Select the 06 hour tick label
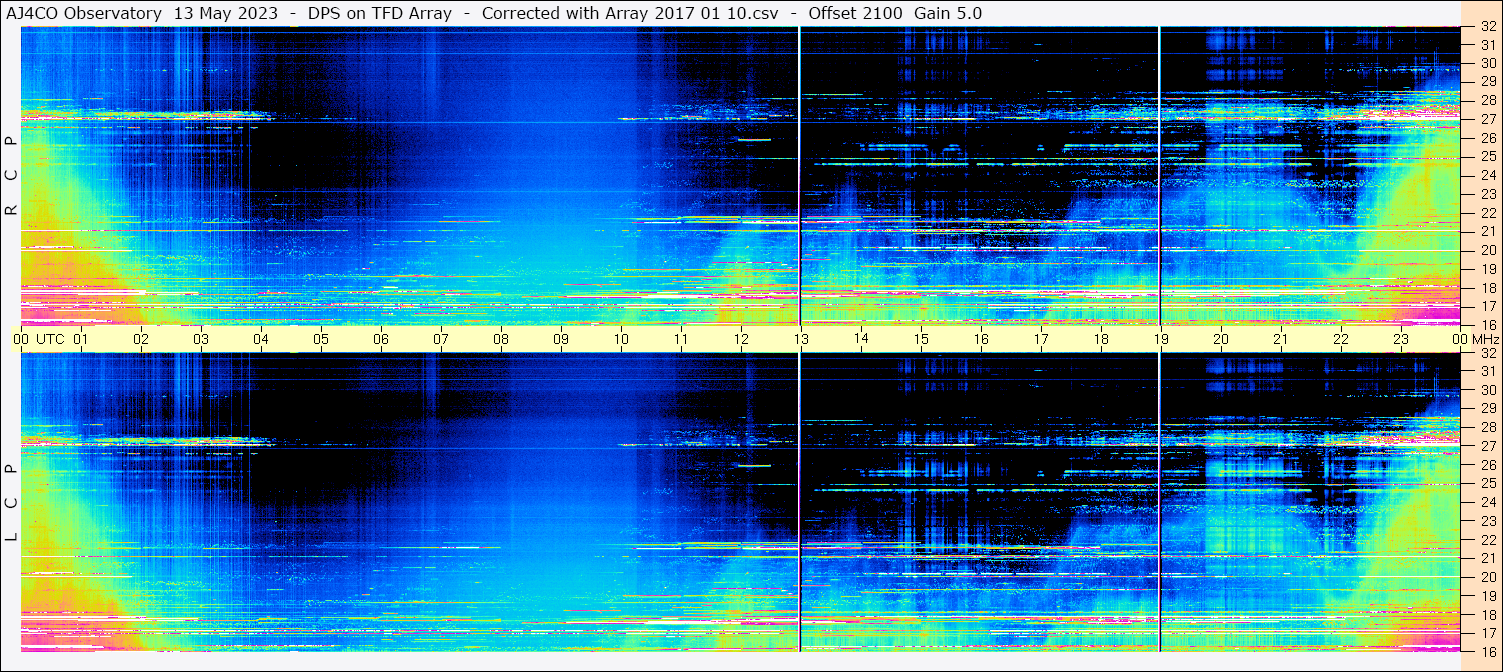 click(381, 339)
